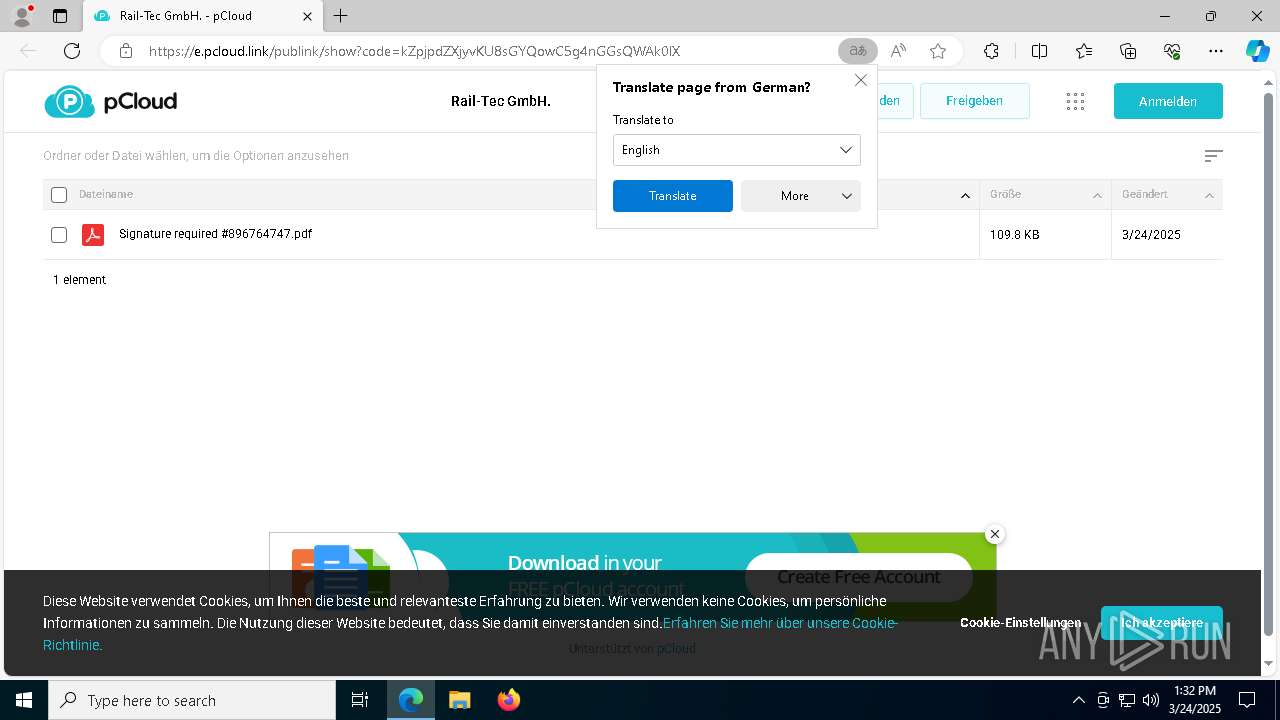Toggle the select-all checkbox in header
Screen dimensions: 1280x720
click(59, 195)
